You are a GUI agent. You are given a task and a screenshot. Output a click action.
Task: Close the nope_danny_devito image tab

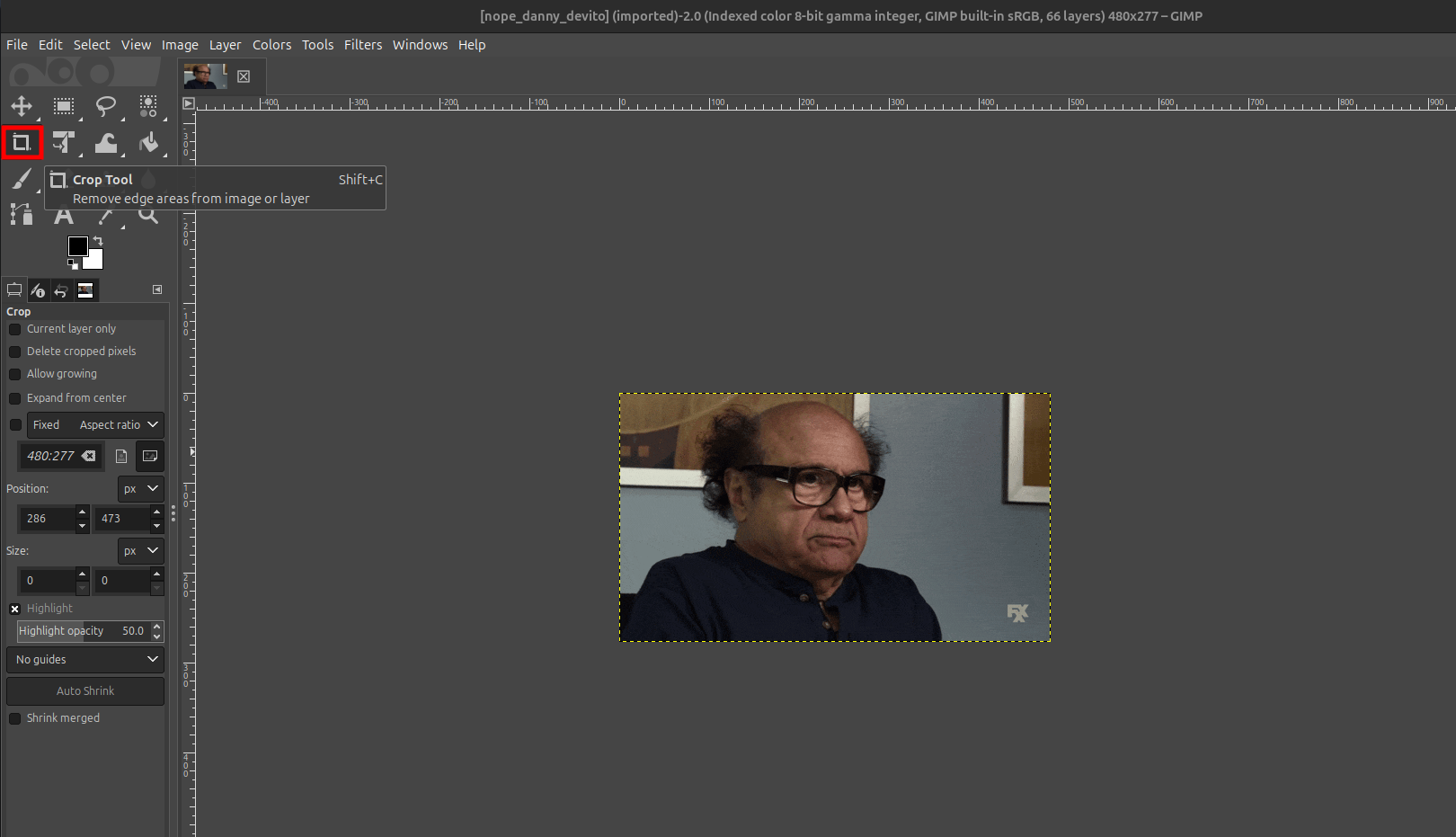click(244, 76)
